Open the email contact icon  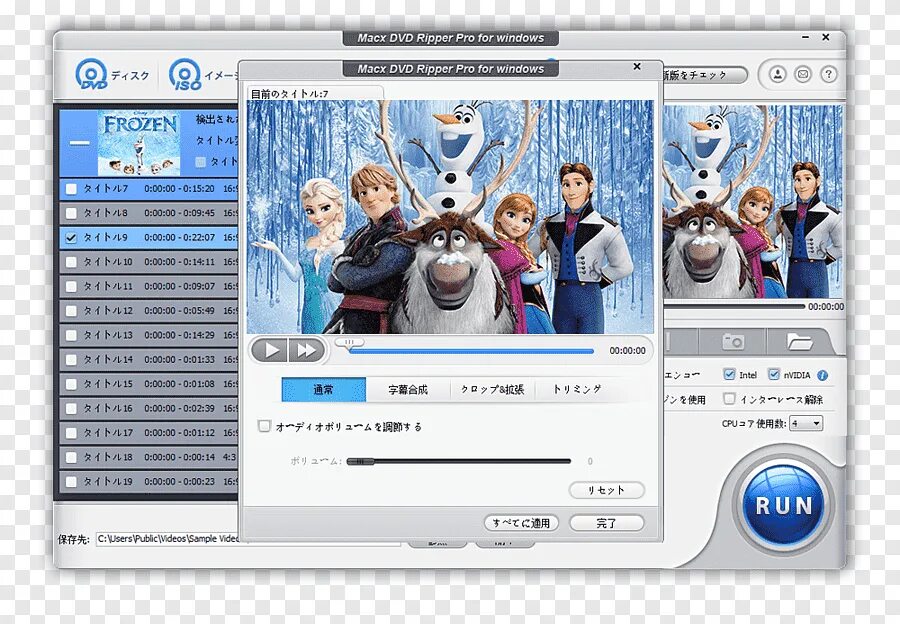pyautogui.click(x=802, y=74)
